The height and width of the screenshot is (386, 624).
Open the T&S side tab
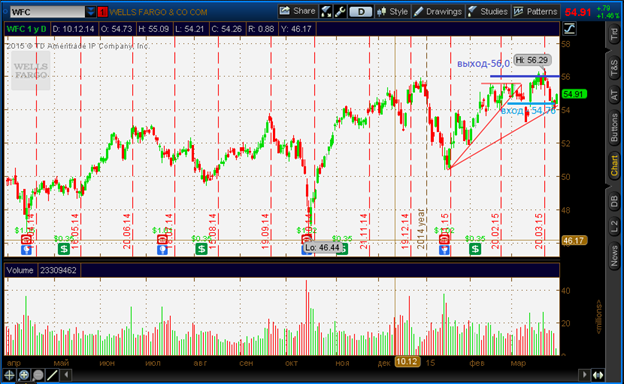[614, 68]
